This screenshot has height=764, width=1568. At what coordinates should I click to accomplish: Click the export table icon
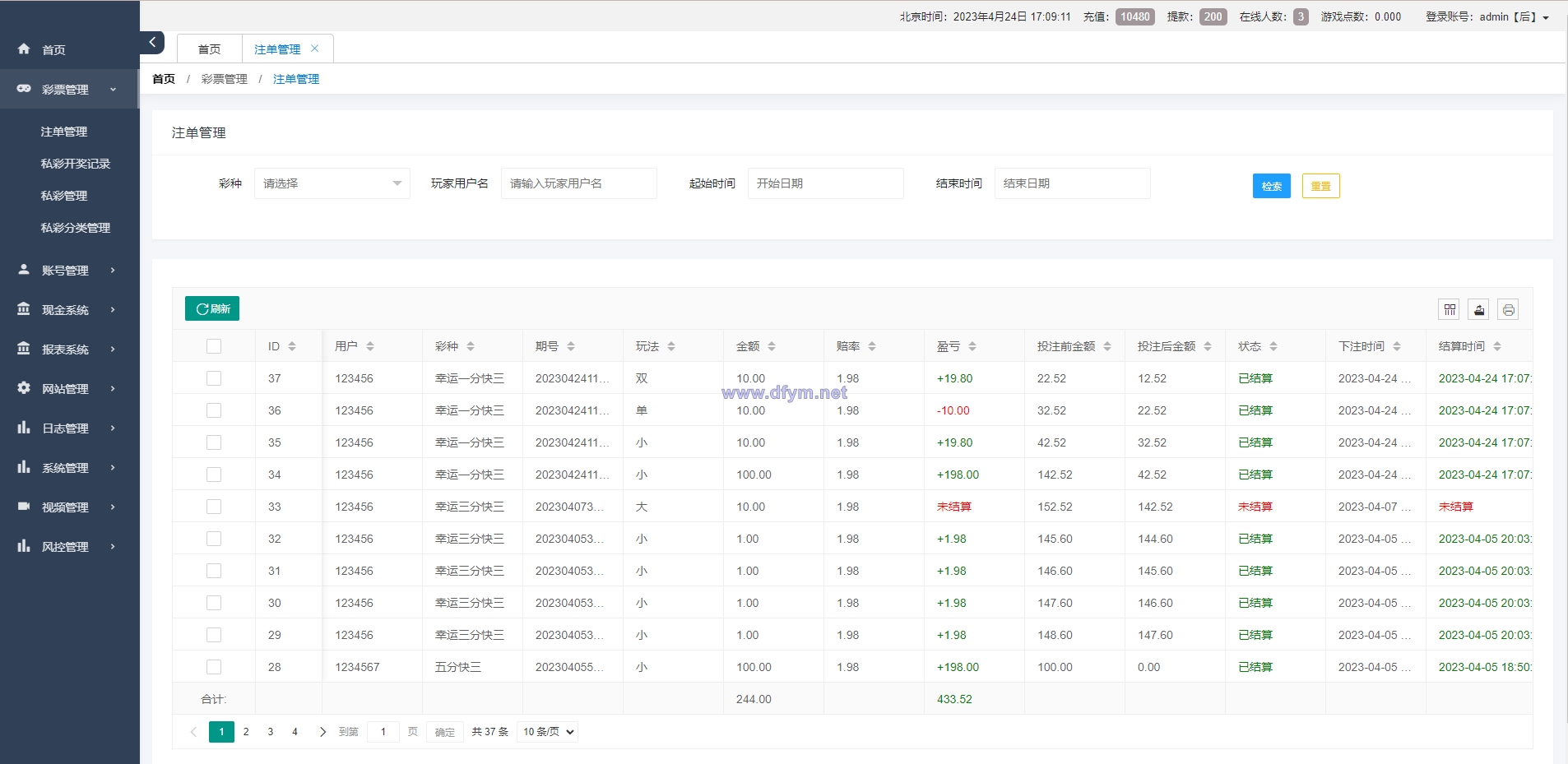coord(1479,309)
